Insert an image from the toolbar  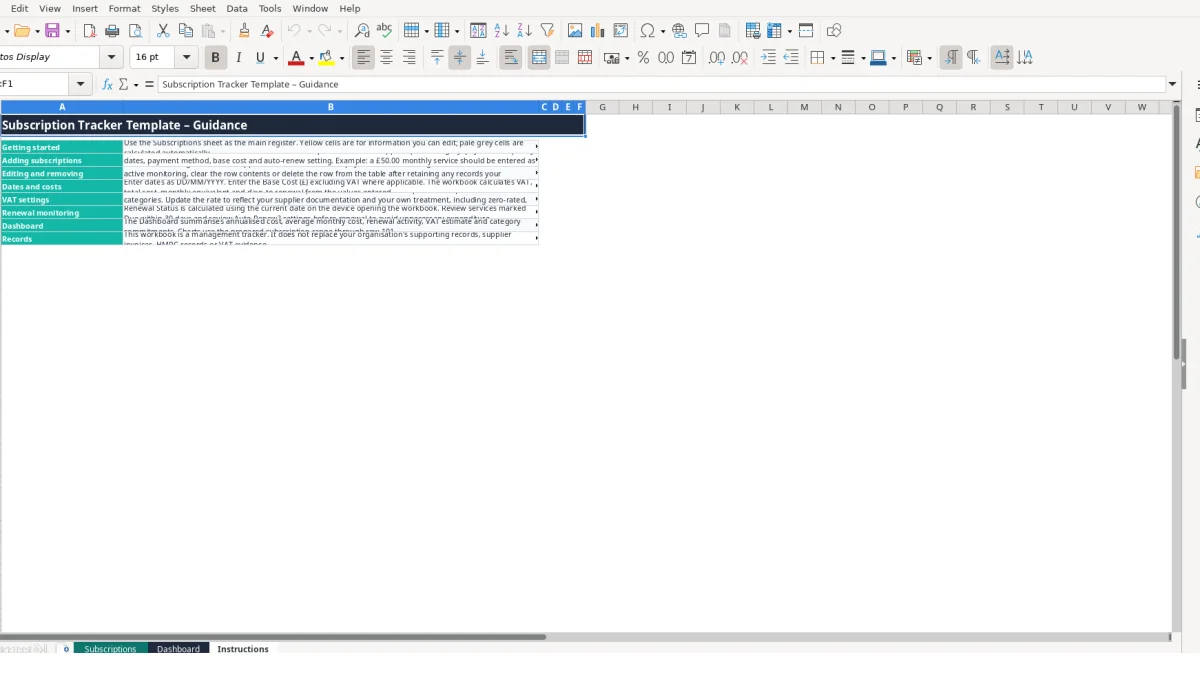point(575,31)
